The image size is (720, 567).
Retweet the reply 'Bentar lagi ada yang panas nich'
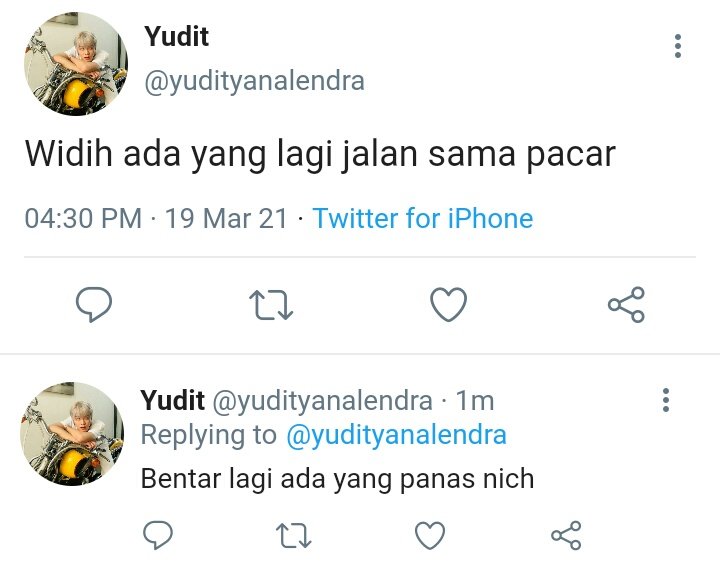[293, 535]
